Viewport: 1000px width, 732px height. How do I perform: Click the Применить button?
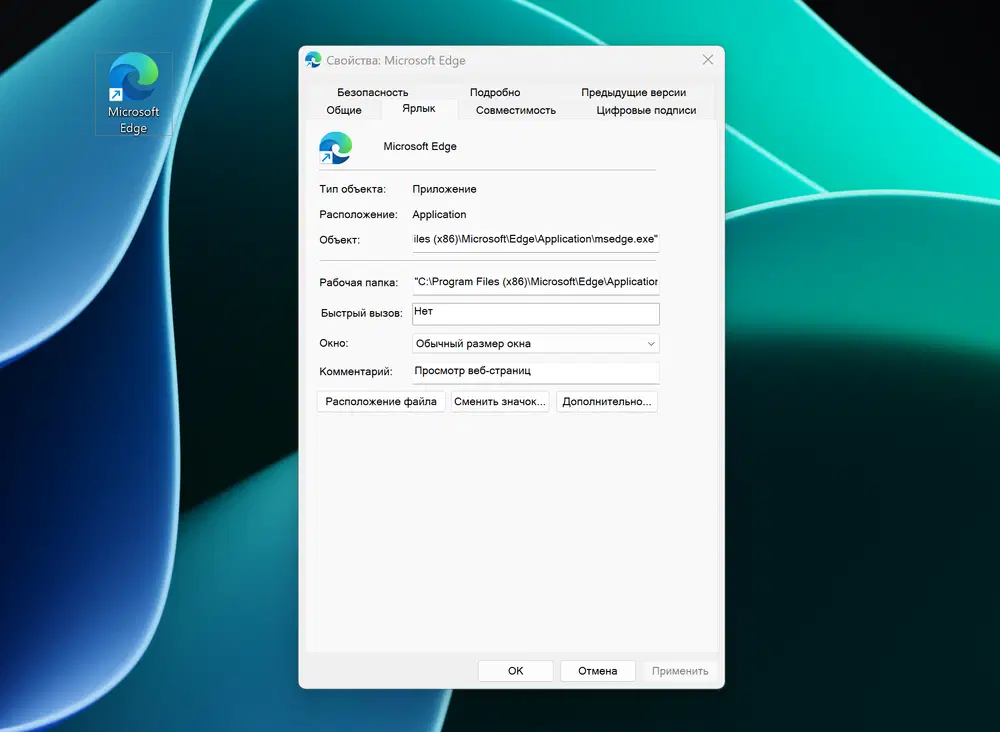680,671
